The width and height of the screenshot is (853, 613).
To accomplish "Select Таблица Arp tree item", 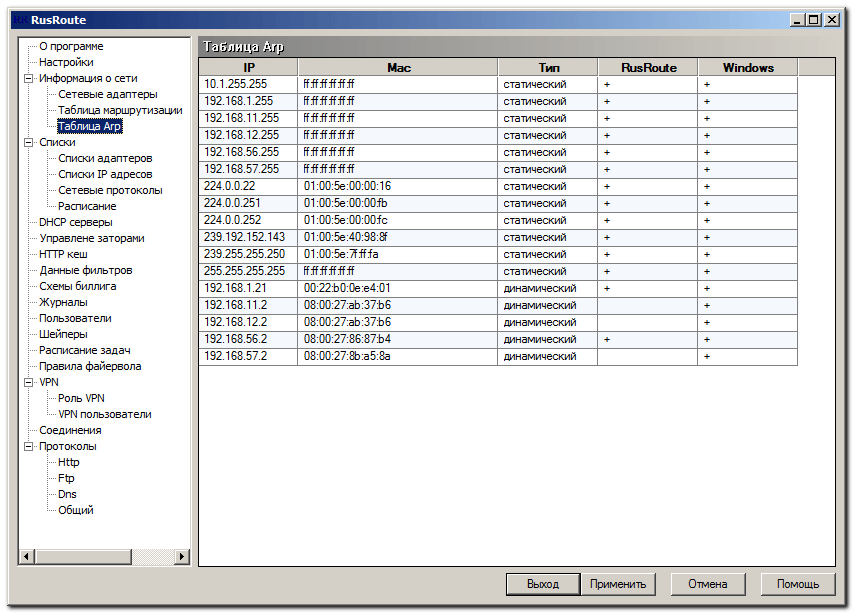I will click(90, 126).
